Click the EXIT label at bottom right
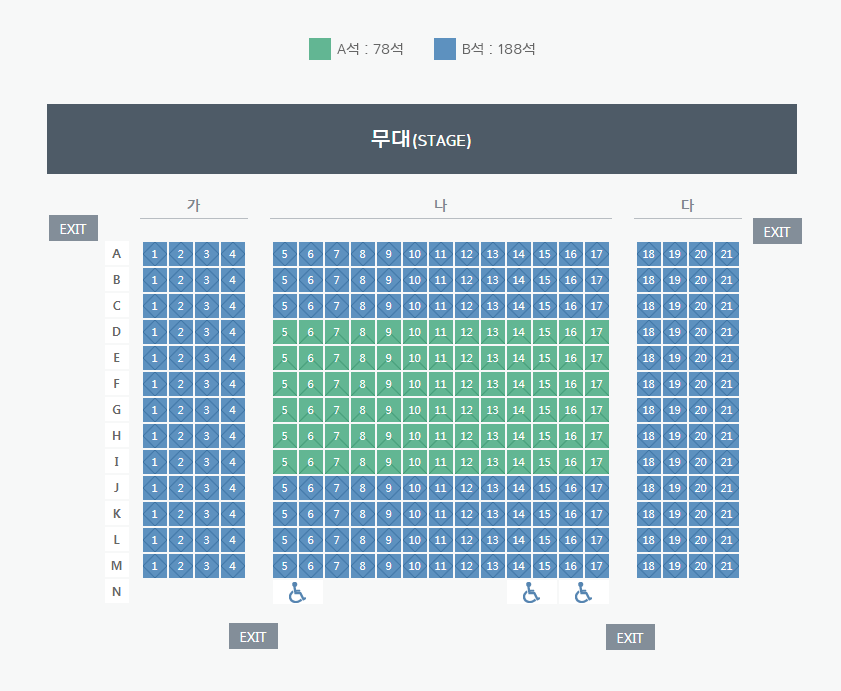Screen dimensions: 841x691 630,637
